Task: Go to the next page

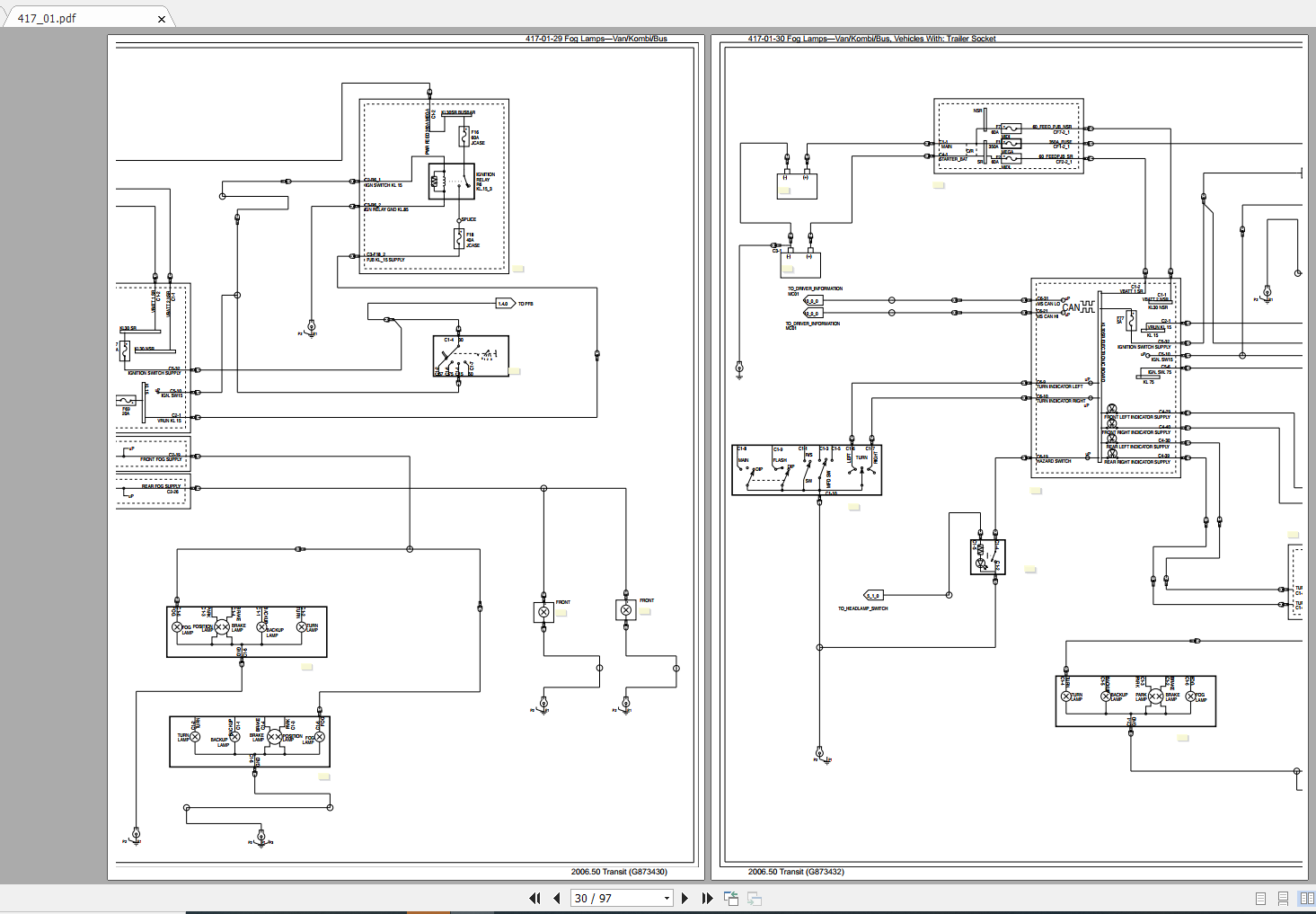Action: click(x=684, y=898)
